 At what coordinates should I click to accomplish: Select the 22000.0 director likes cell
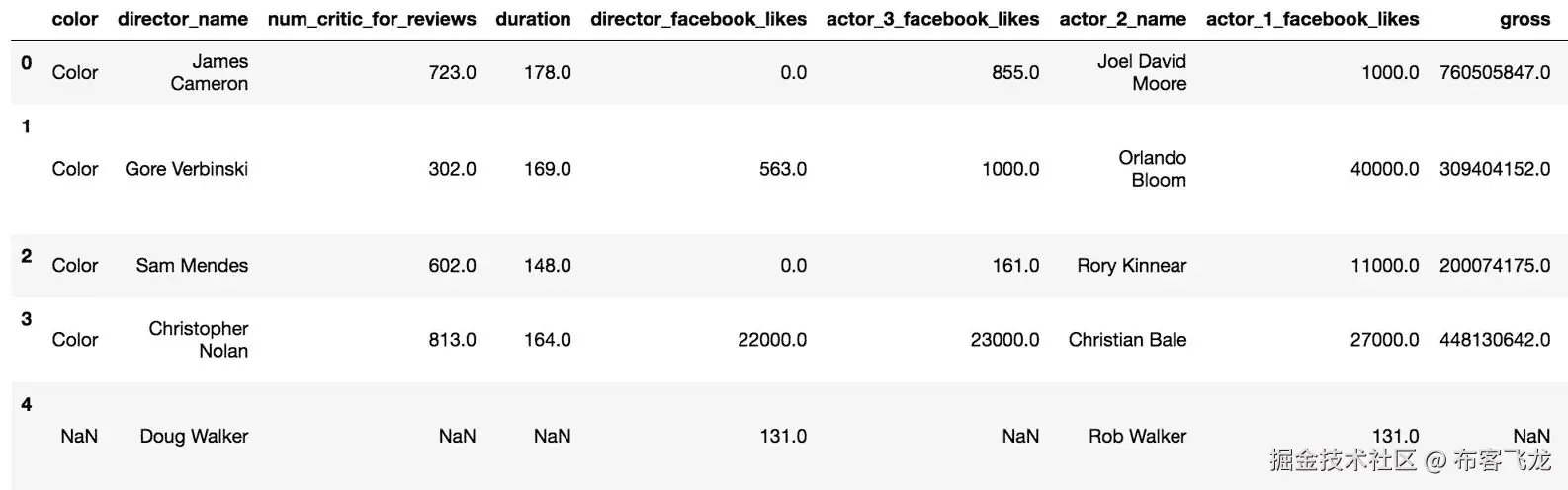point(771,339)
